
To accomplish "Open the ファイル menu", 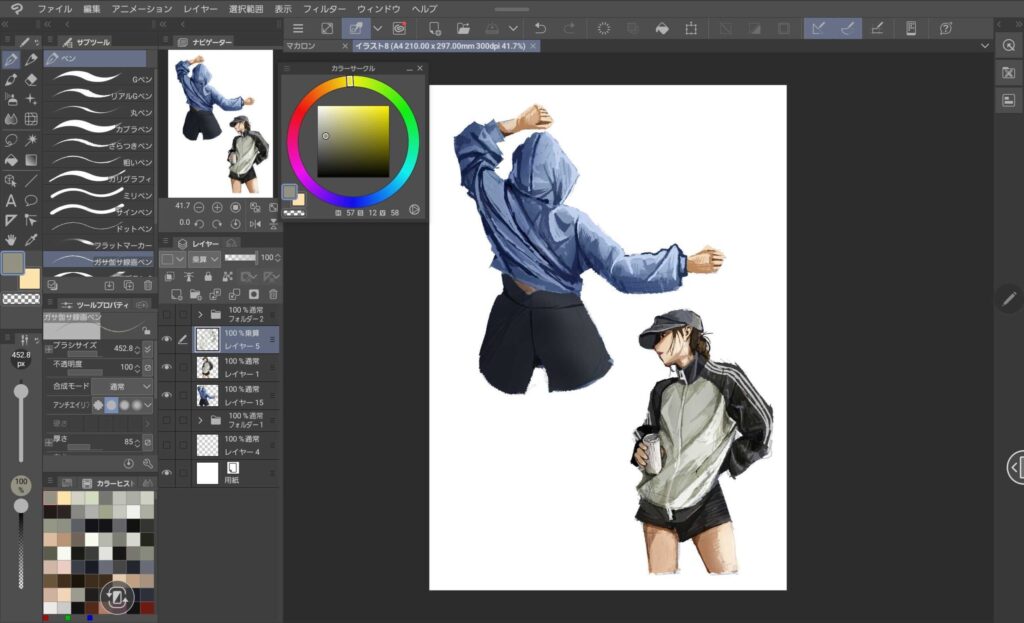I will point(54,8).
